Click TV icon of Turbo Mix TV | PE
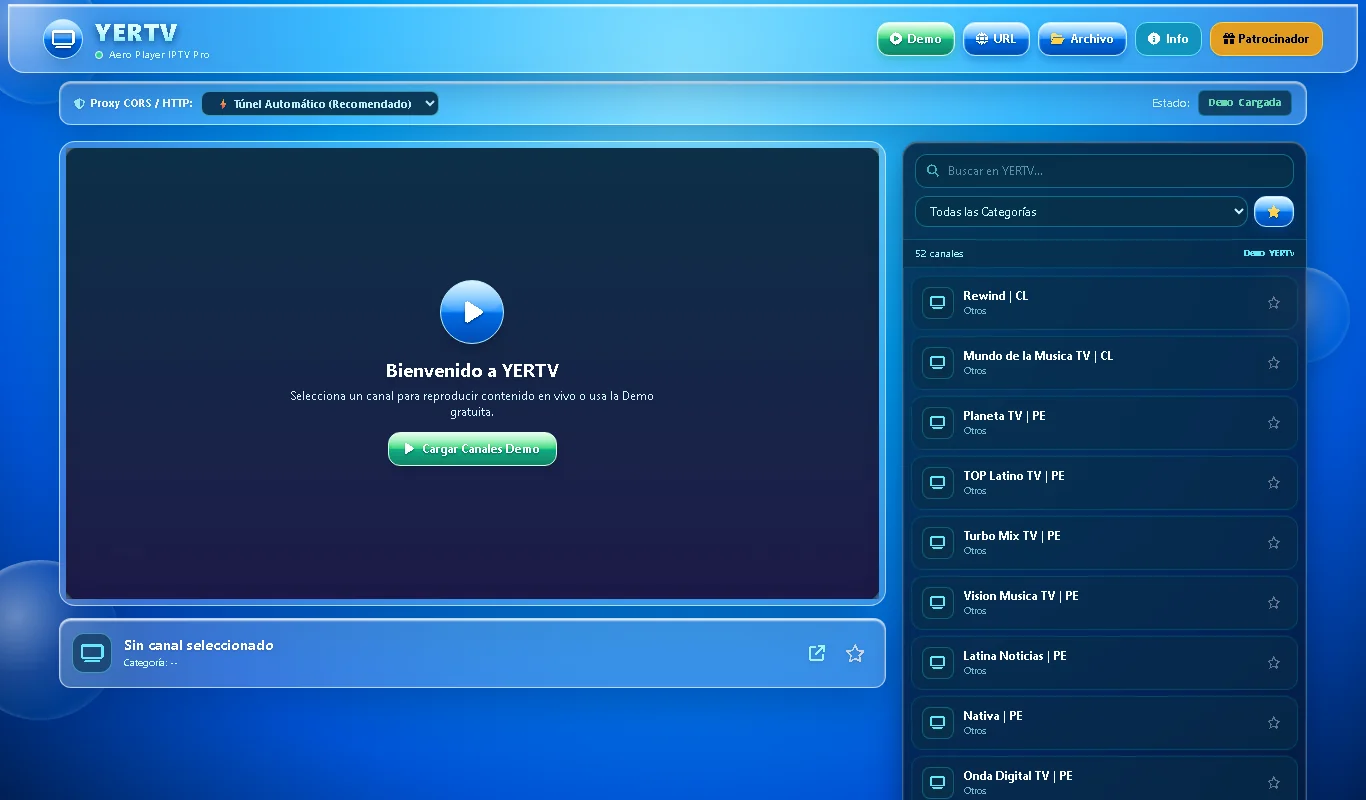 pos(938,543)
